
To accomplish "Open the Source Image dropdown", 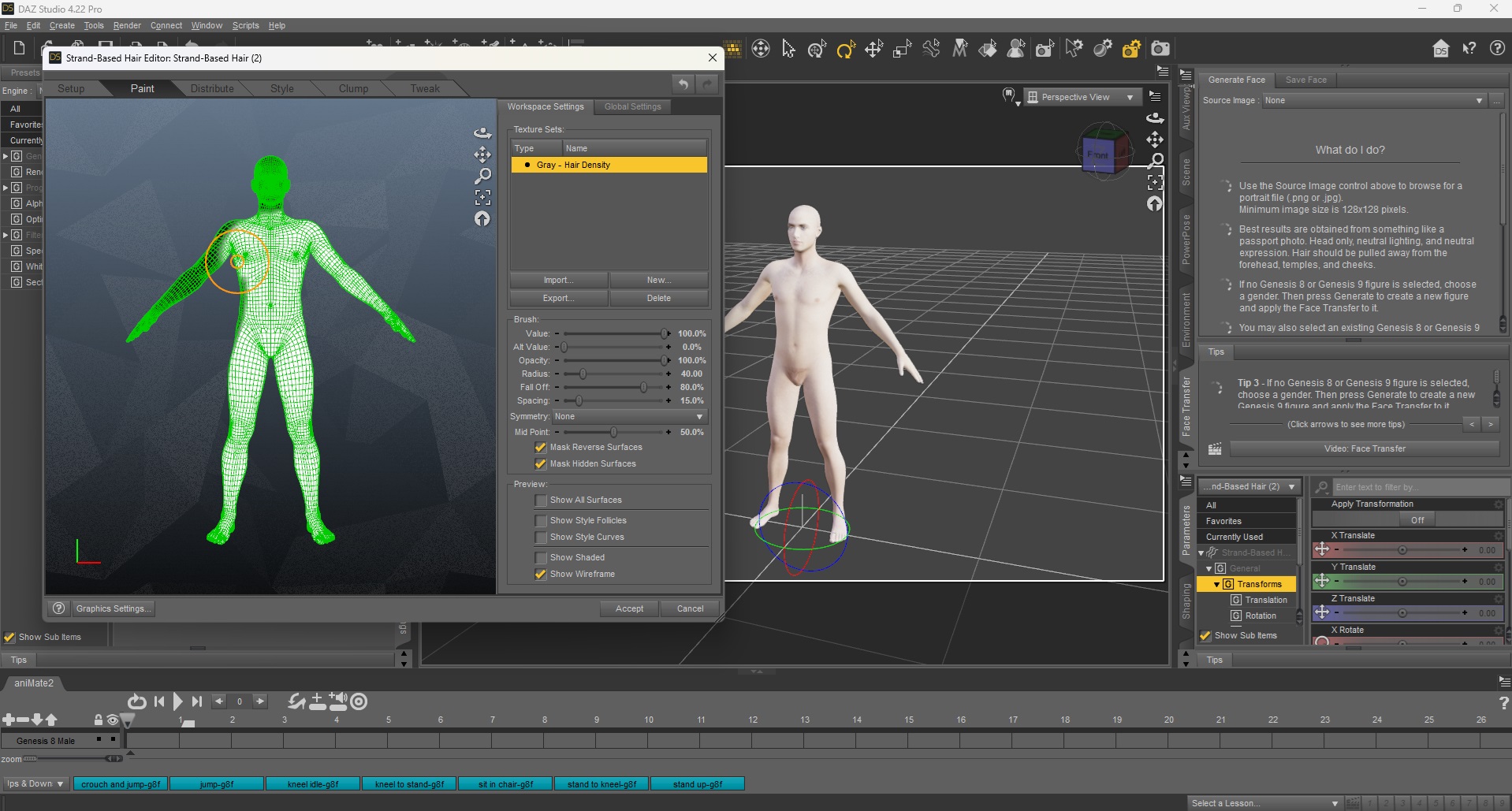I will (x=1374, y=100).
